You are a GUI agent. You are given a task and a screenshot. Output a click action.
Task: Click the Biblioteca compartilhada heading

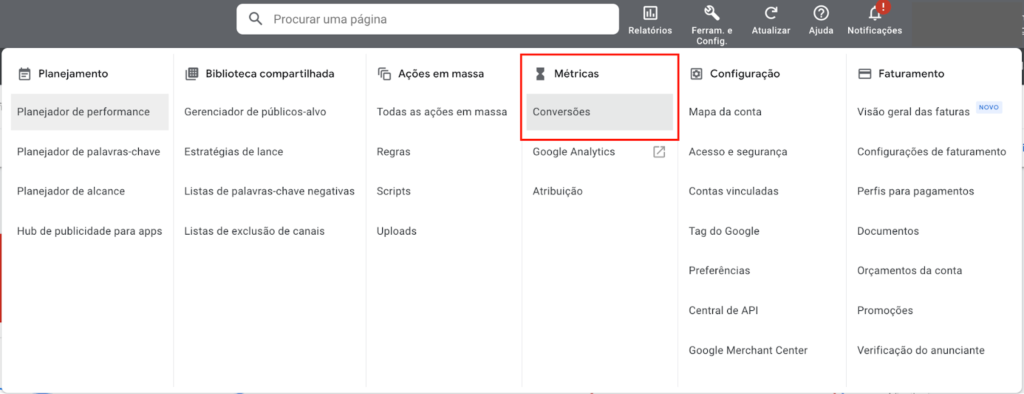point(270,74)
